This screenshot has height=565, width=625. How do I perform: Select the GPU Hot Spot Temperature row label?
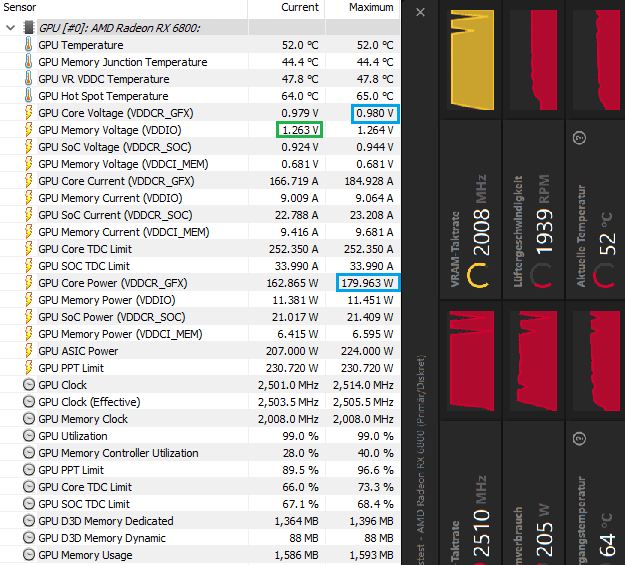103,96
